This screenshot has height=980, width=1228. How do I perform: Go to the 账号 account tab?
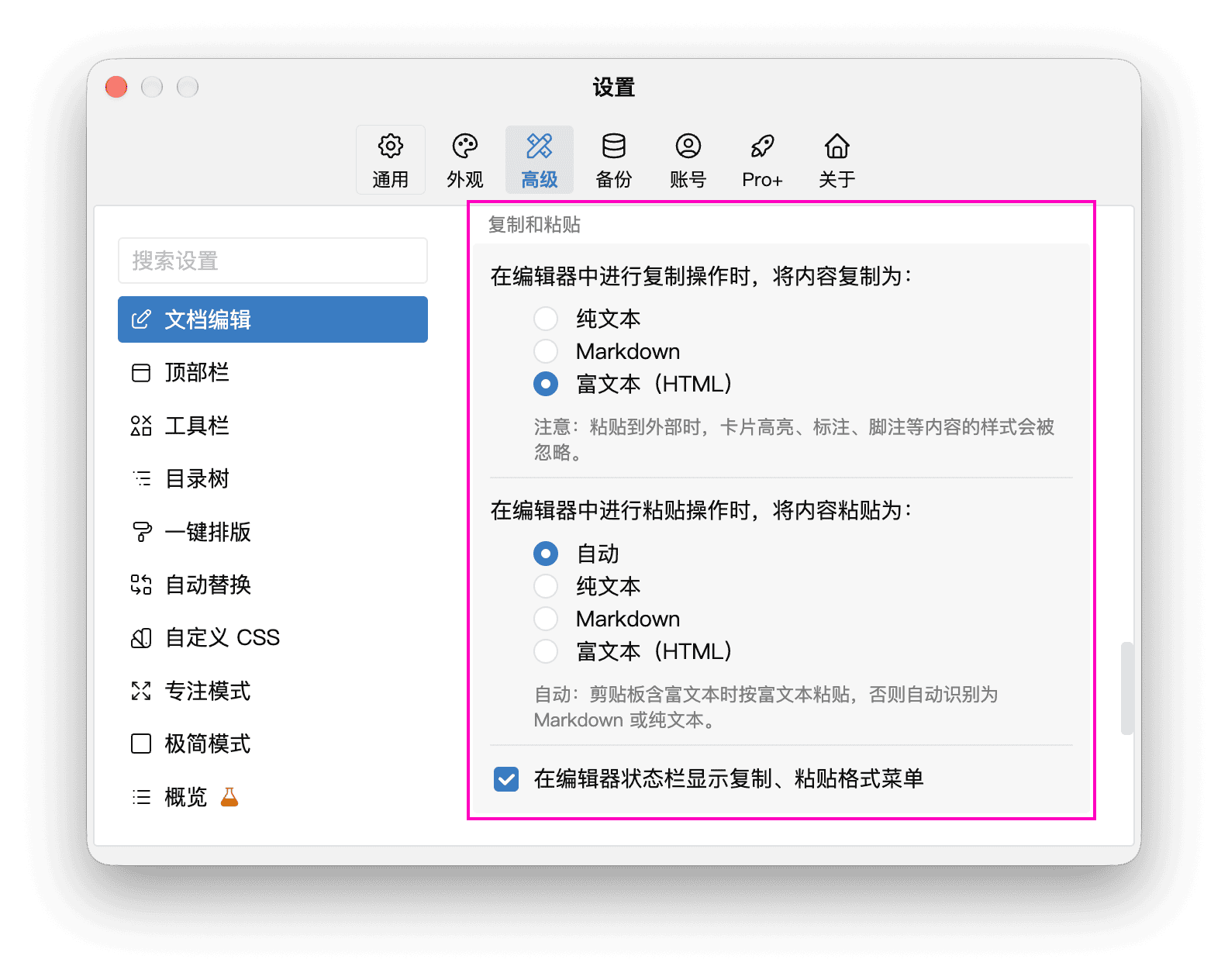point(688,160)
